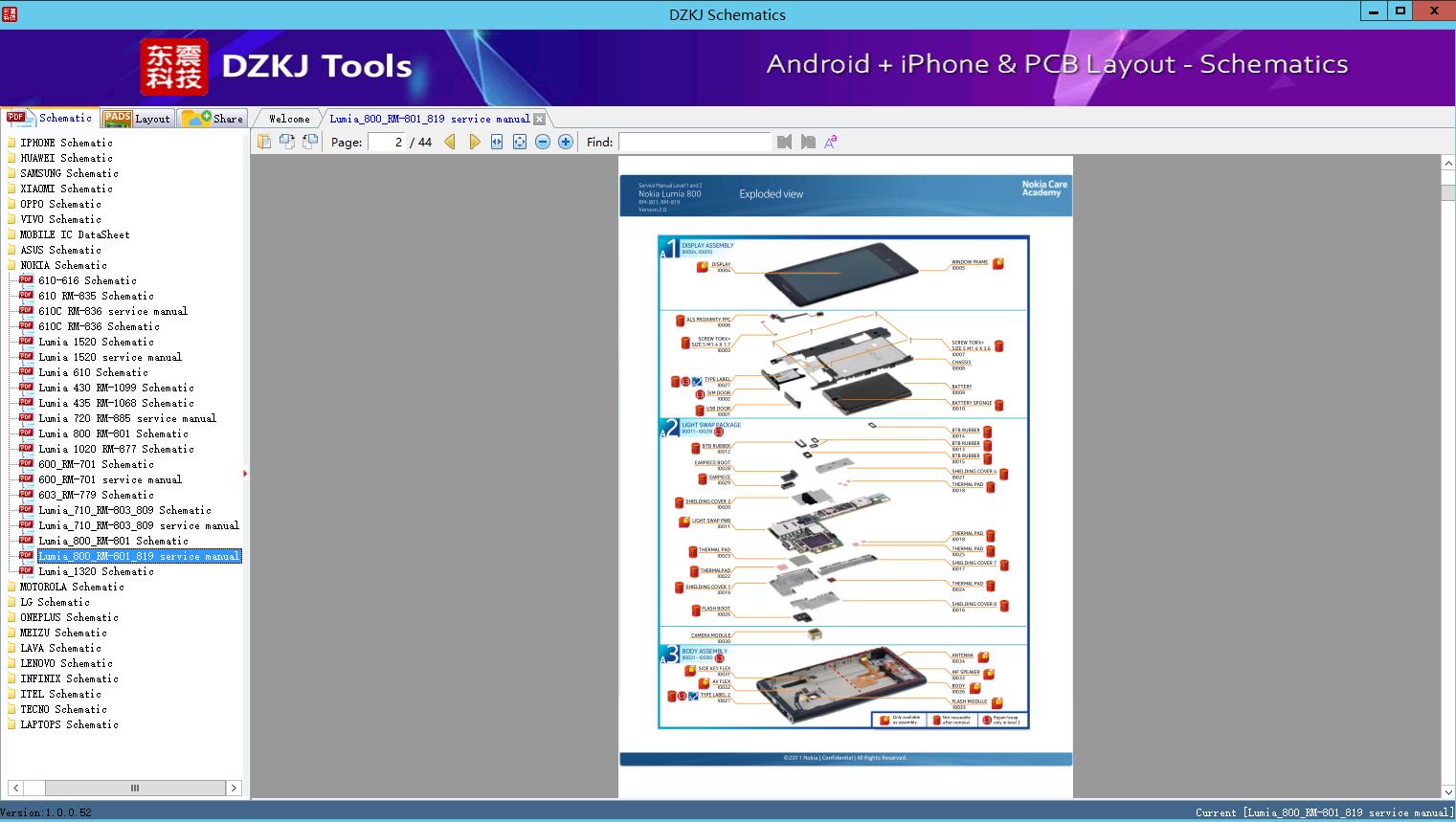Open 610-616 Schematic PDF
The width and height of the screenshot is (1456, 822).
click(x=87, y=280)
